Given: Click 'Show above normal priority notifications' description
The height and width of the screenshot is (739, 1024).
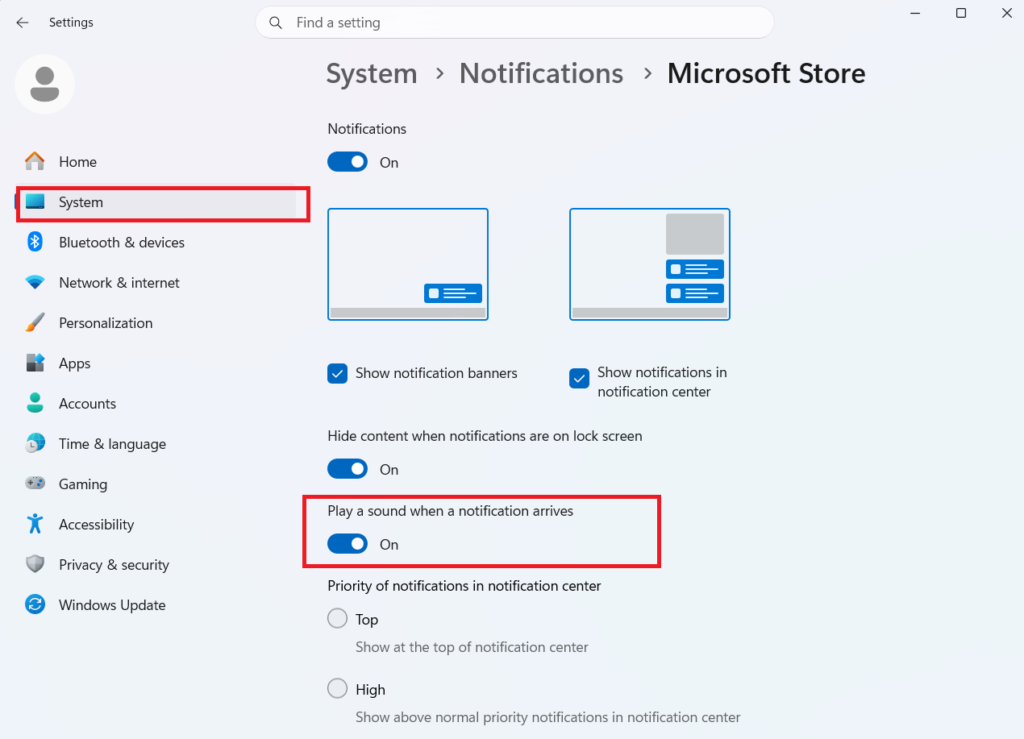Looking at the screenshot, I should 548,717.
